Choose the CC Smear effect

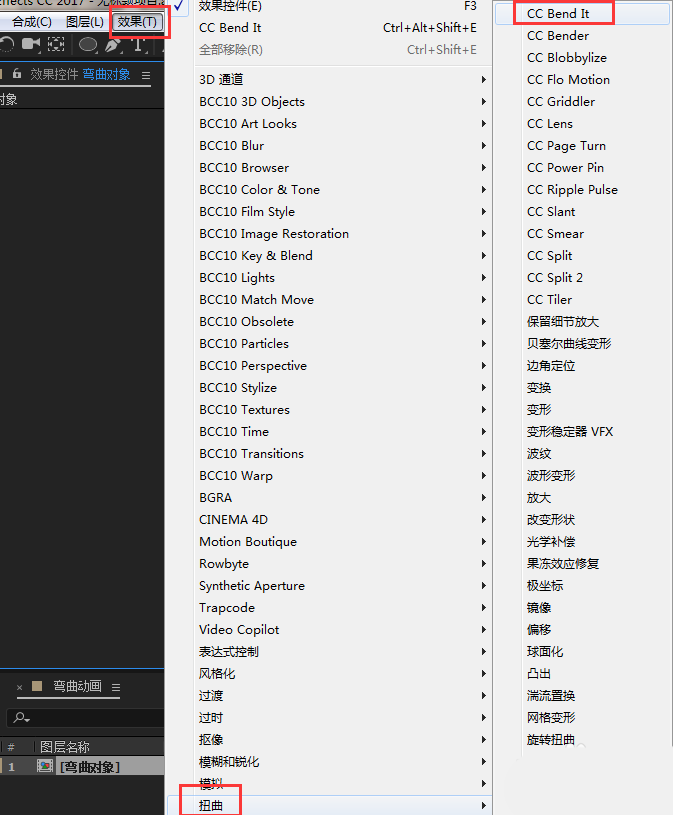[x=555, y=233]
